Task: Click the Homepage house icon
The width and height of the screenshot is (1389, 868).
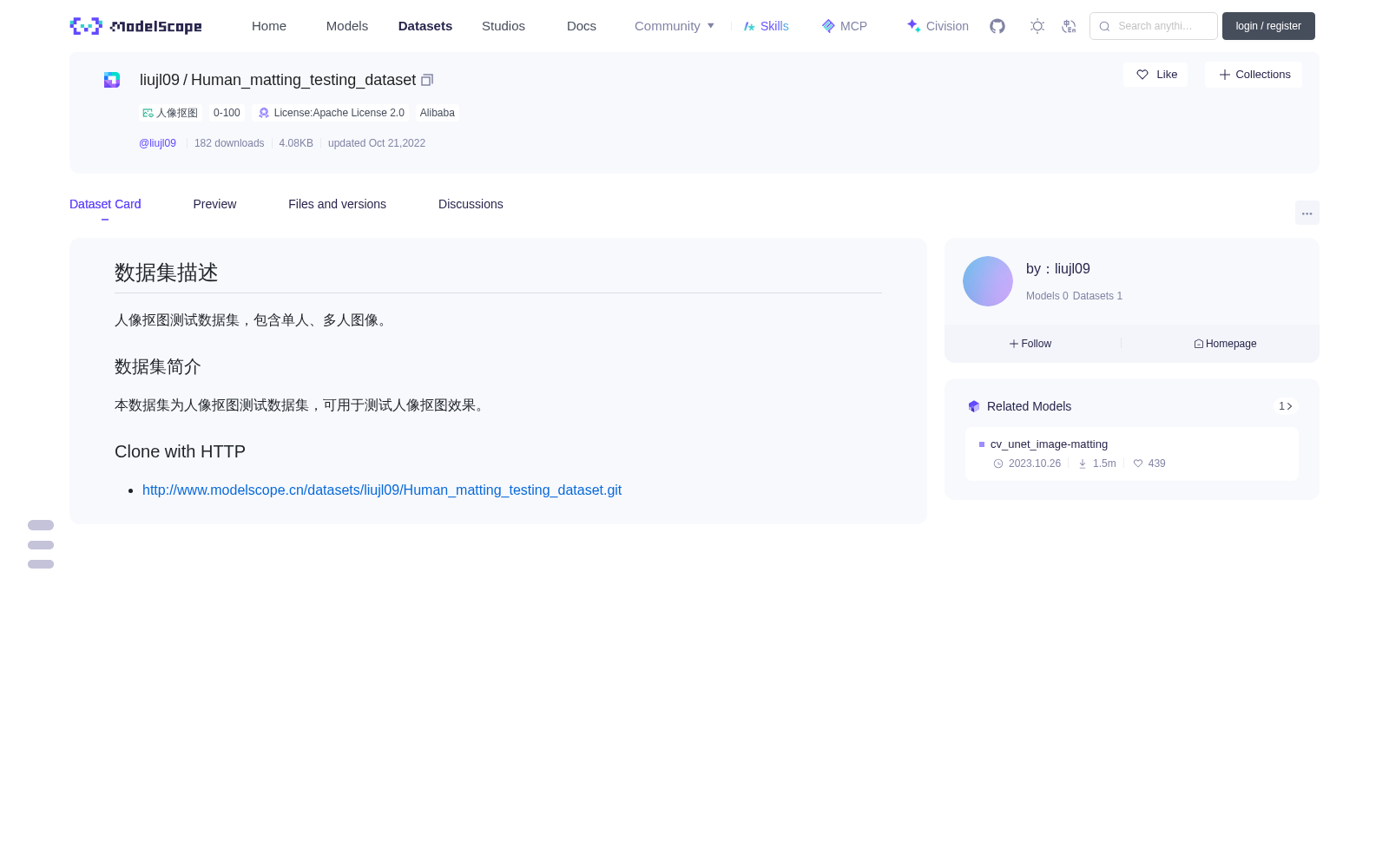Action: (x=1199, y=344)
